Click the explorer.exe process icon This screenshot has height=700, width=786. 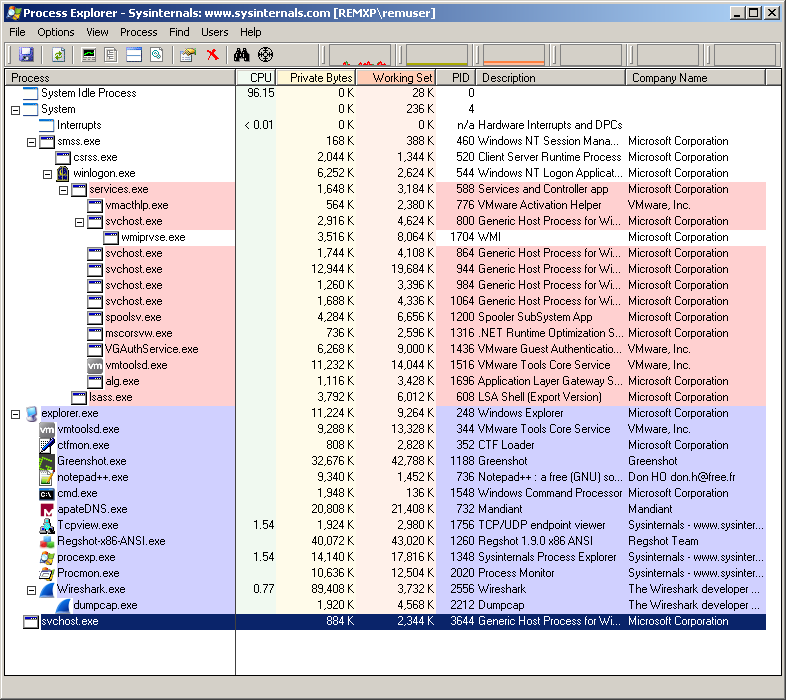[x=31, y=414]
